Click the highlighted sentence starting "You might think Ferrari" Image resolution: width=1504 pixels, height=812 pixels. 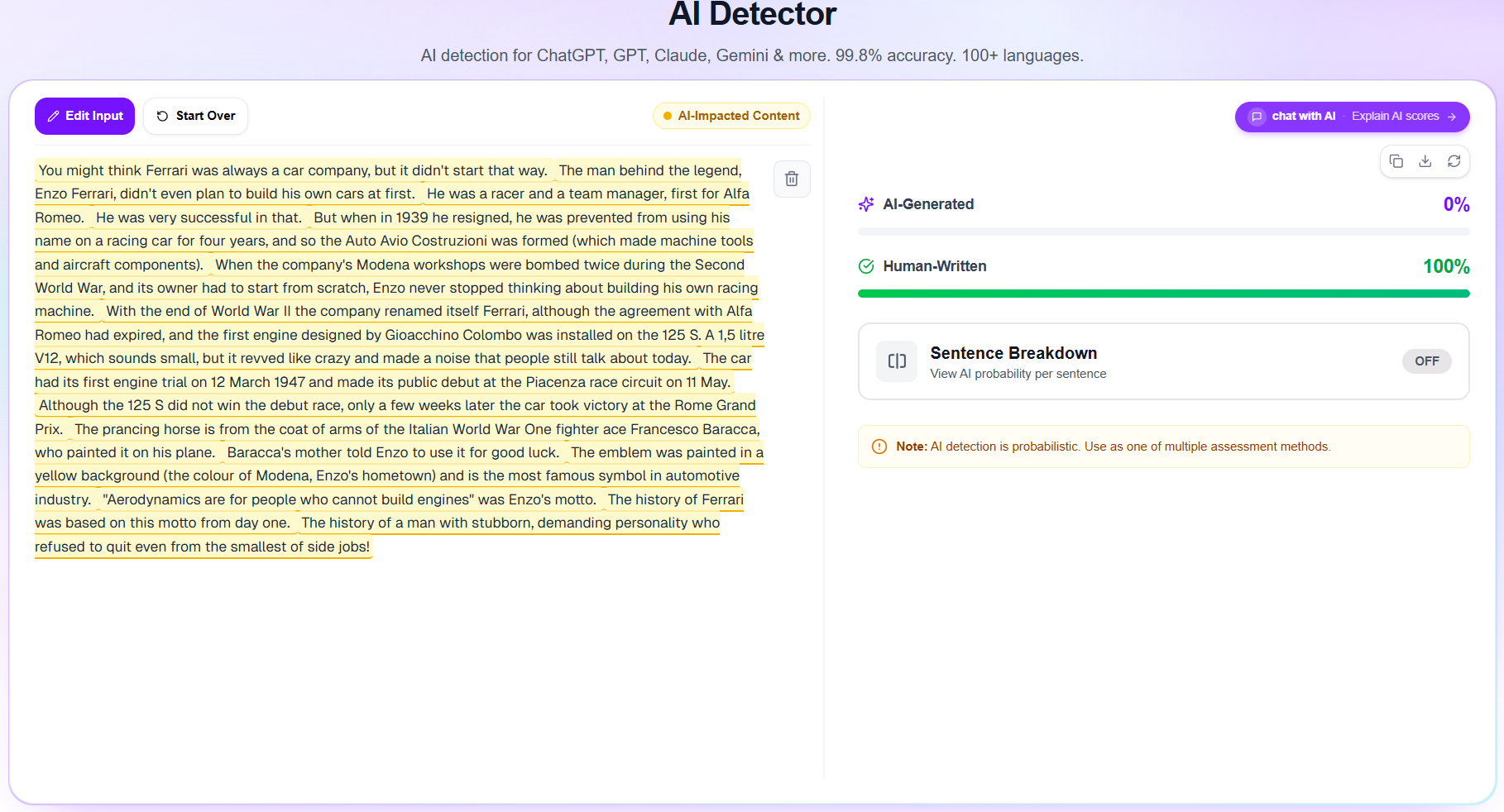[x=293, y=170]
